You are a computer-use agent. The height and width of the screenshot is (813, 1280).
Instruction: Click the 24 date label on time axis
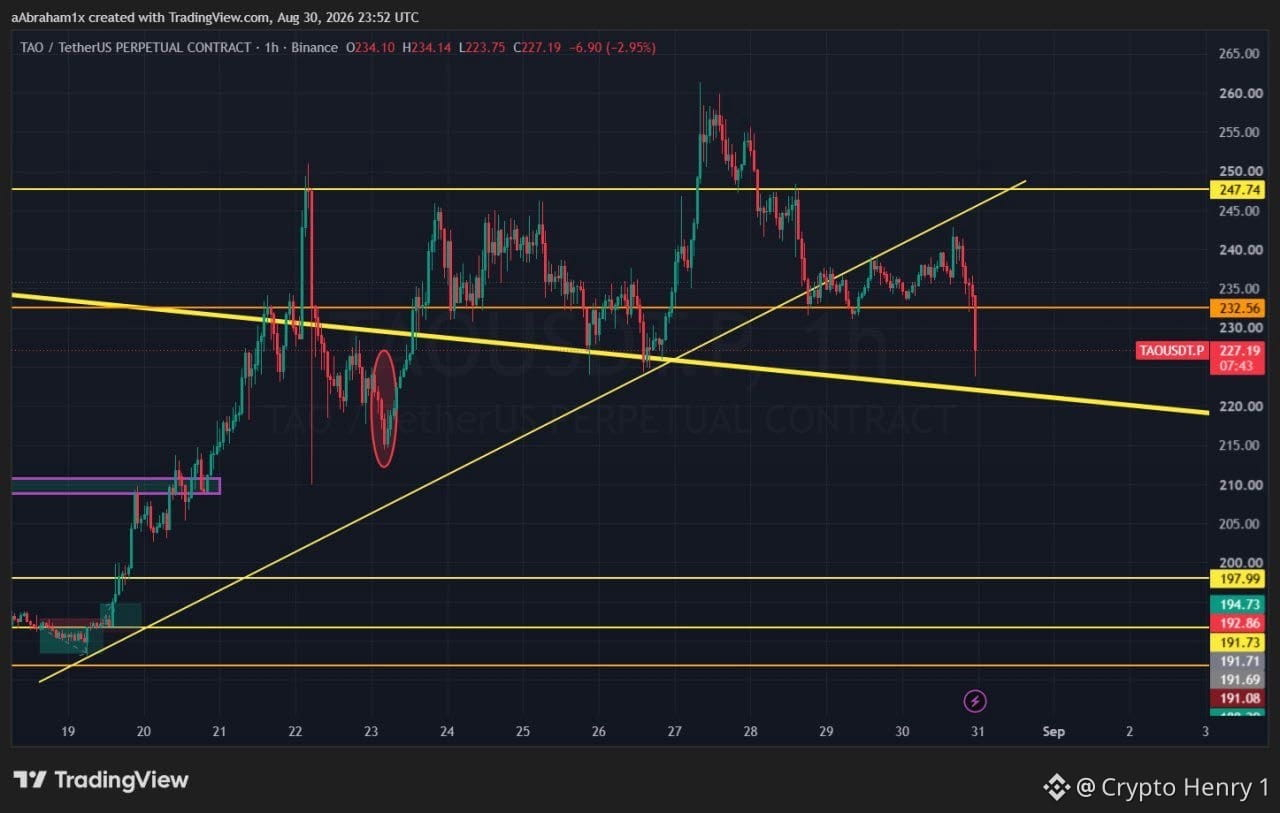(x=447, y=732)
